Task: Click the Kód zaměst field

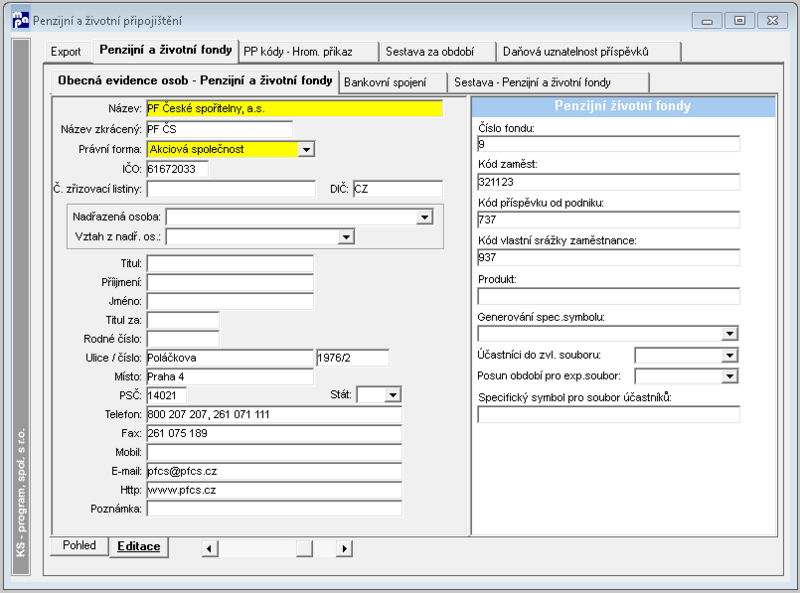Action: pos(609,182)
